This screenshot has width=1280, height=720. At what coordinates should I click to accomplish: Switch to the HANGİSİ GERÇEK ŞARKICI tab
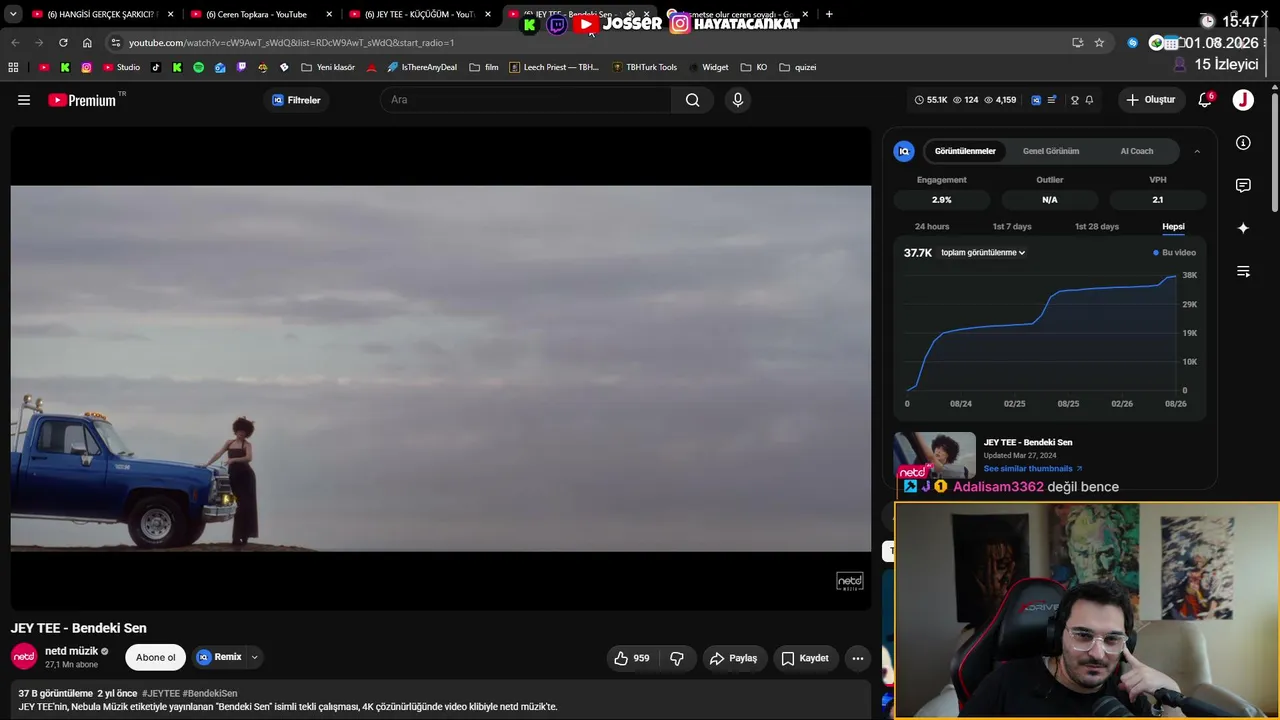[100, 14]
